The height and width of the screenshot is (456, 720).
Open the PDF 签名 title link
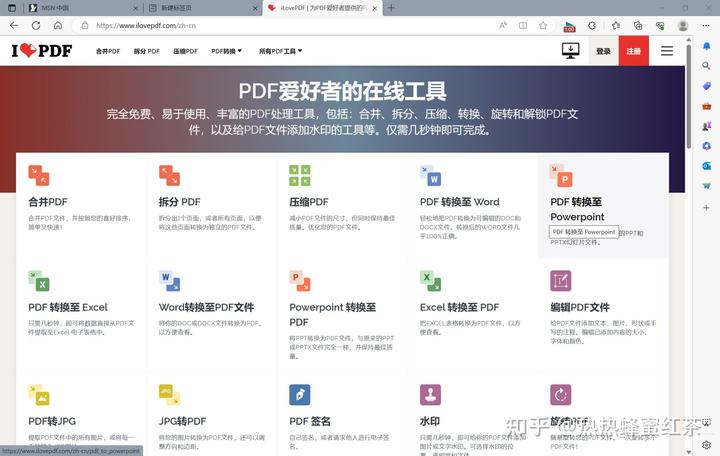[x=310, y=421]
